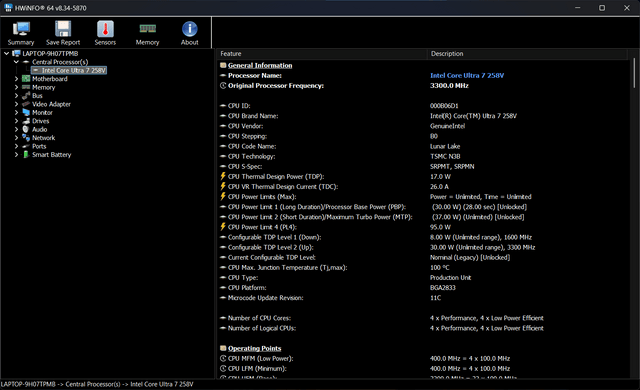640x390 pixels.
Task: Select the CPU S-Spec row label
Action: click(245, 166)
